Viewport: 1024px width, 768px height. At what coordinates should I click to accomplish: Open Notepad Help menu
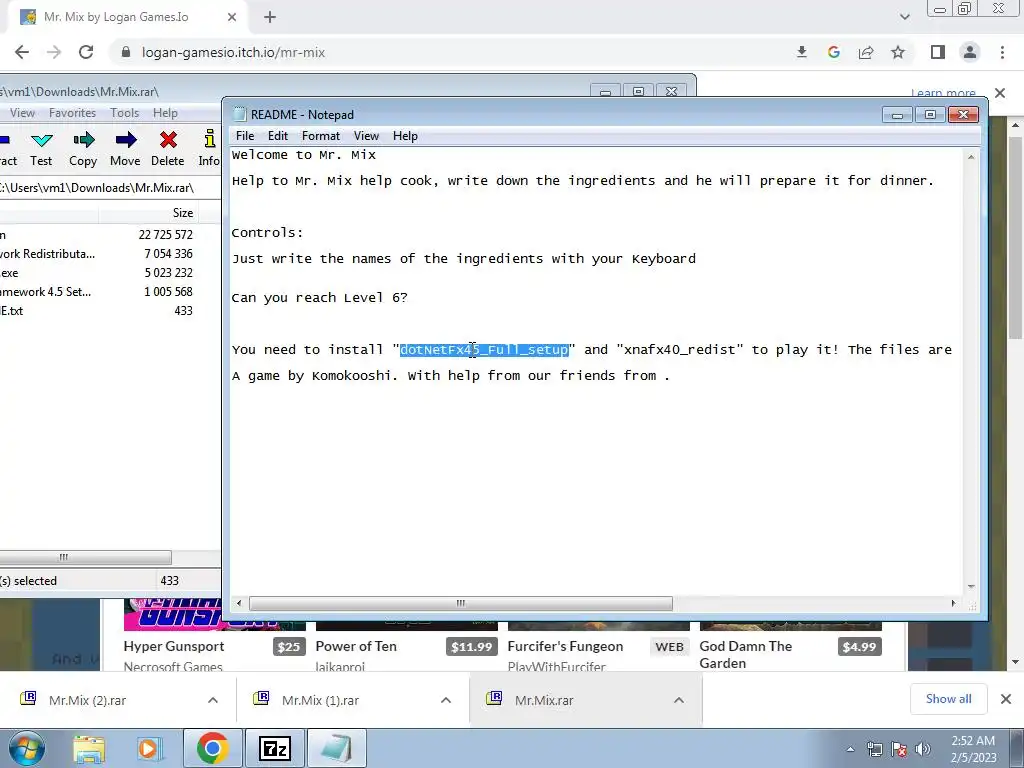tap(405, 136)
